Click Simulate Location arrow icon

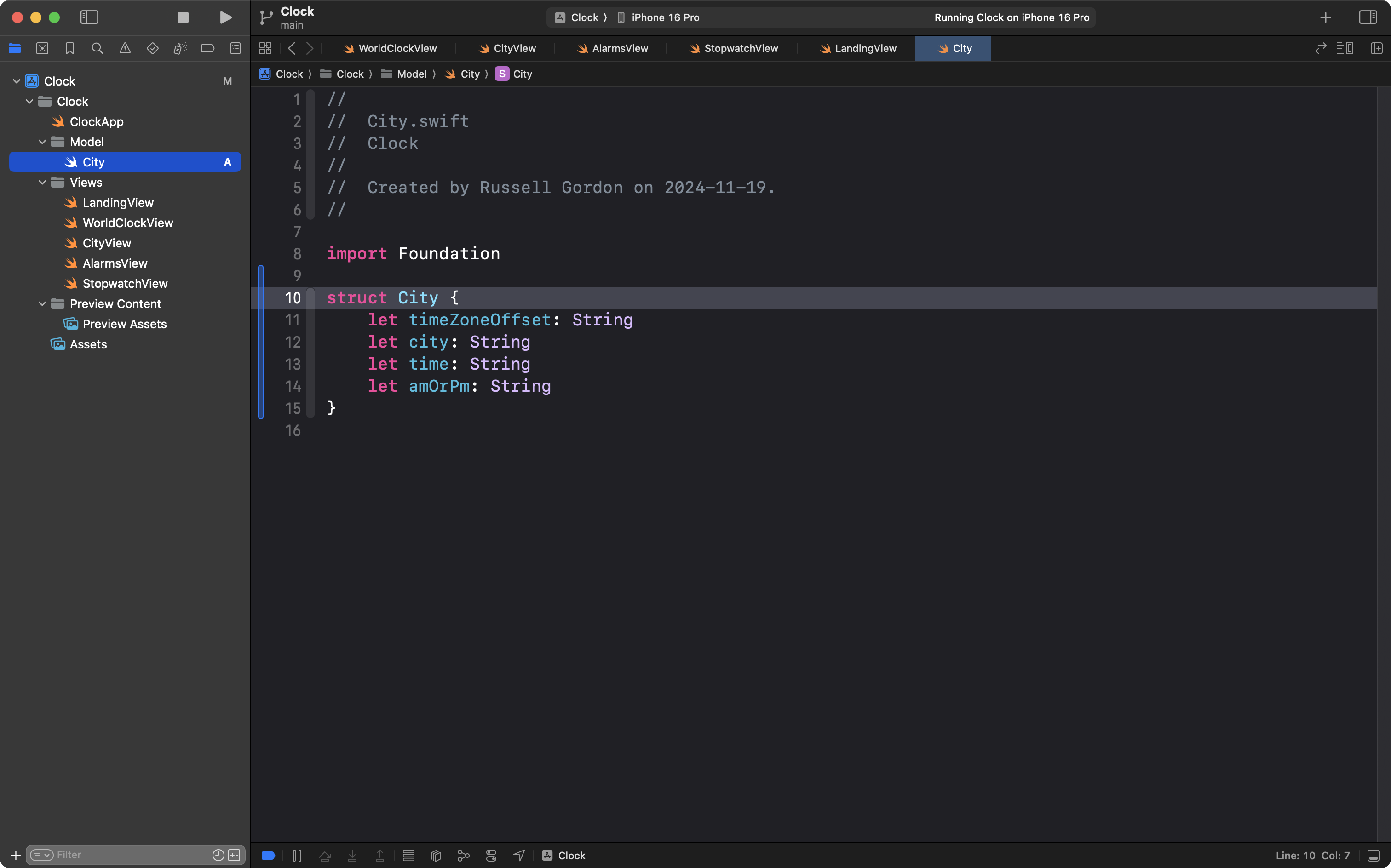pos(518,856)
